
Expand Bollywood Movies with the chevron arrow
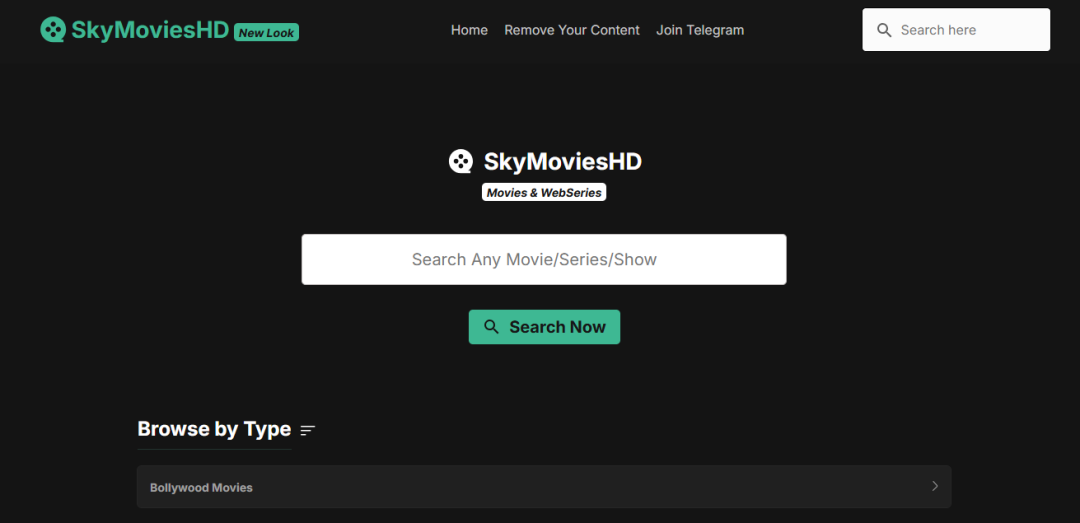(x=935, y=486)
